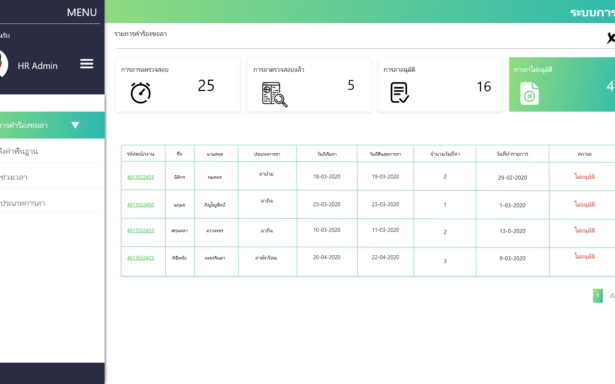Open the leave types sidebar item

[22, 203]
